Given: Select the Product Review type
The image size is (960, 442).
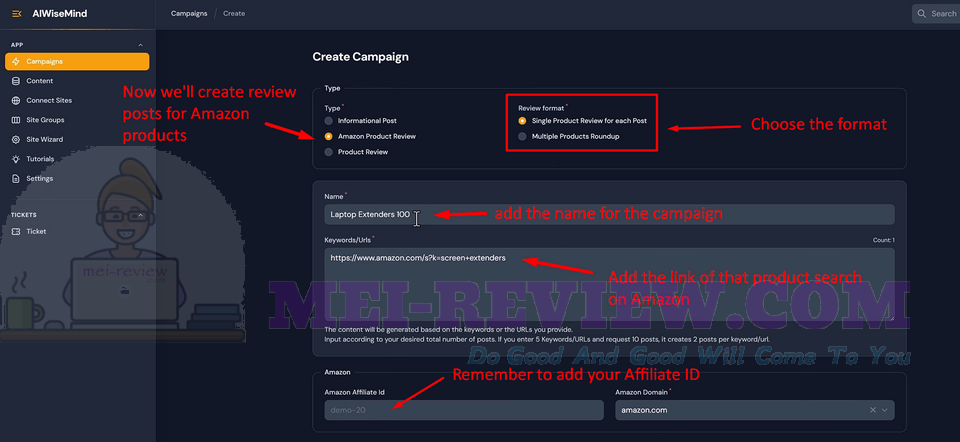Looking at the screenshot, I should pos(329,152).
